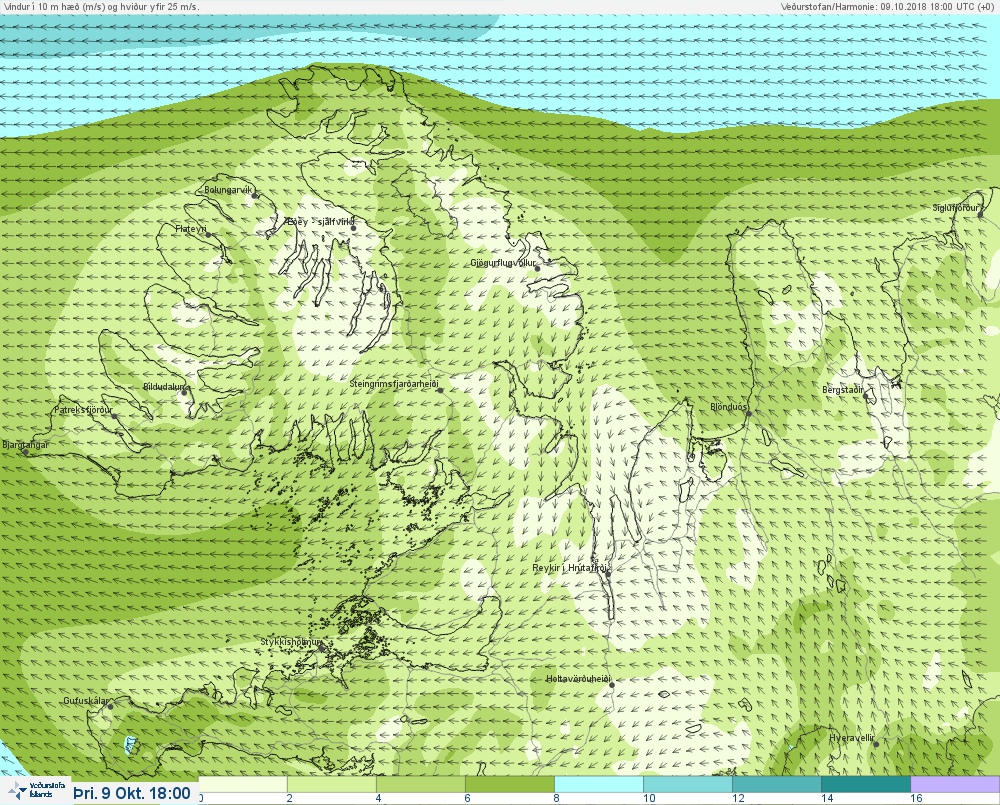Image resolution: width=1000 pixels, height=805 pixels.
Task: Click the Stykkishólmur station dot marker
Action: 321,648
